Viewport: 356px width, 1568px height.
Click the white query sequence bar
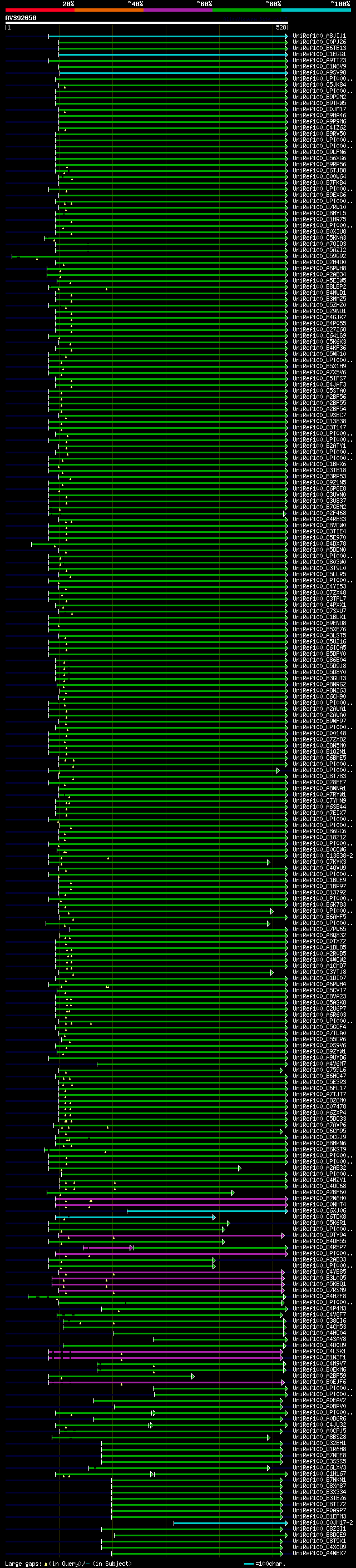click(x=147, y=23)
